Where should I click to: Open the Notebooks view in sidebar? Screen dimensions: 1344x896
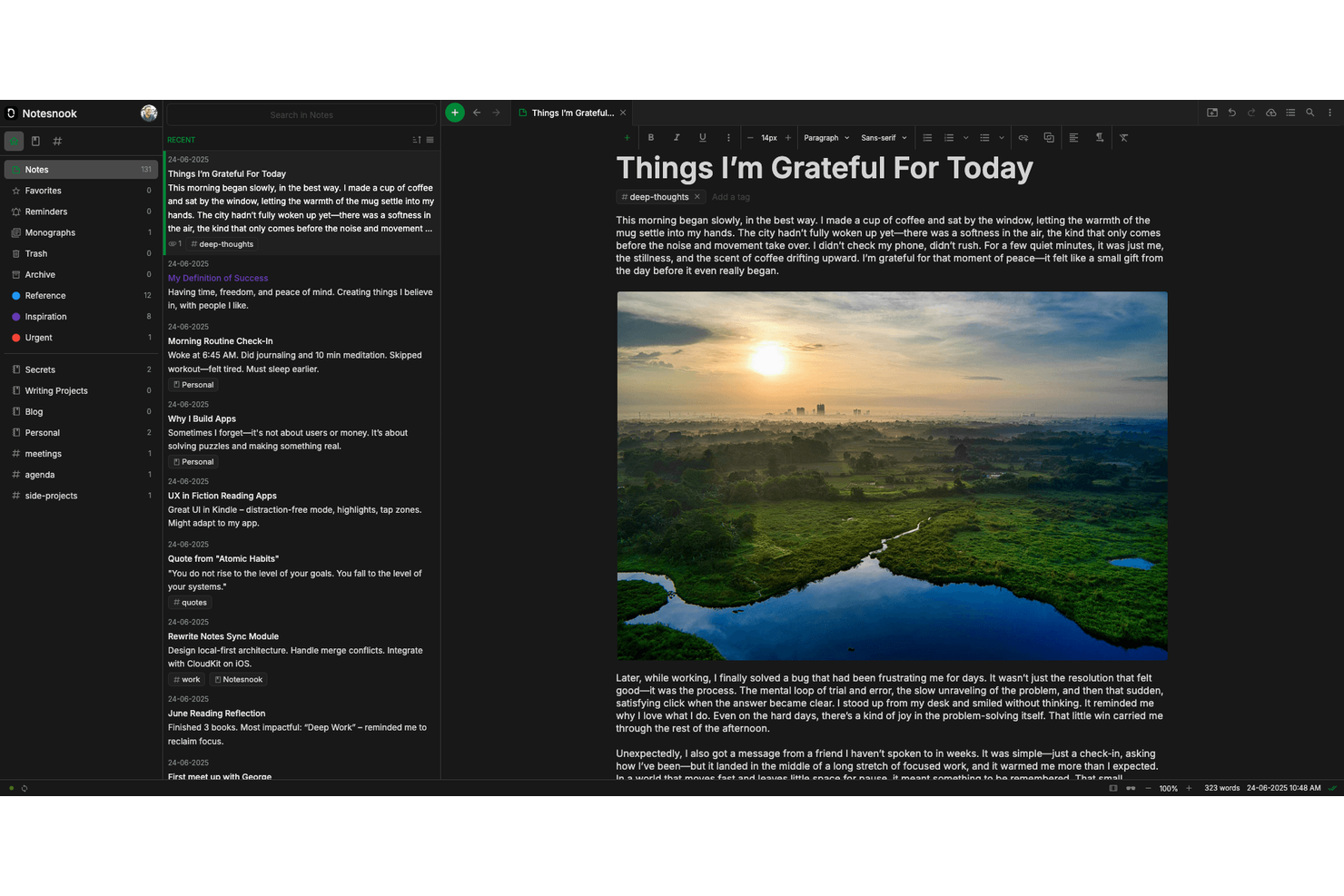35,142
